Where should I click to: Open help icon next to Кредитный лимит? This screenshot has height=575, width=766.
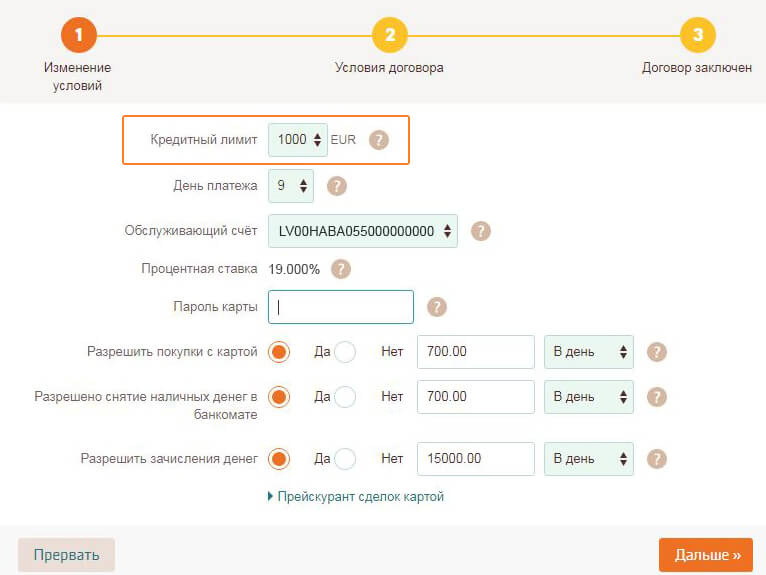[379, 140]
